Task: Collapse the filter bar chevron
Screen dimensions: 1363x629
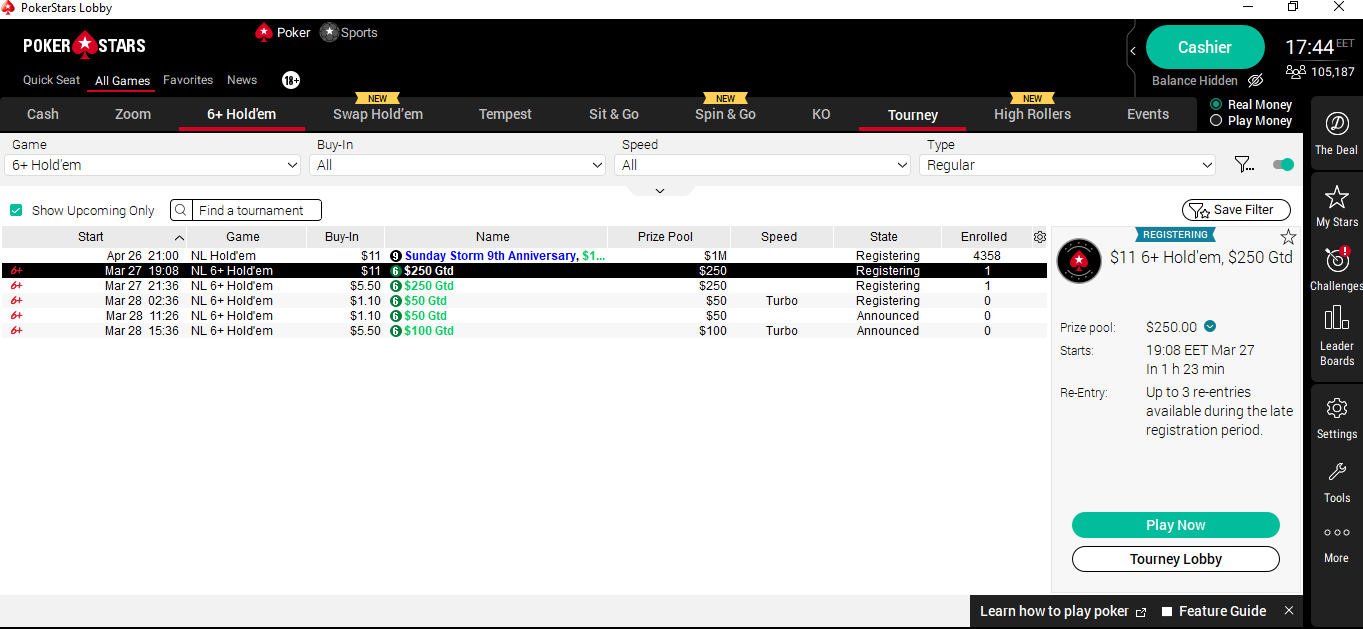Action: [x=659, y=190]
